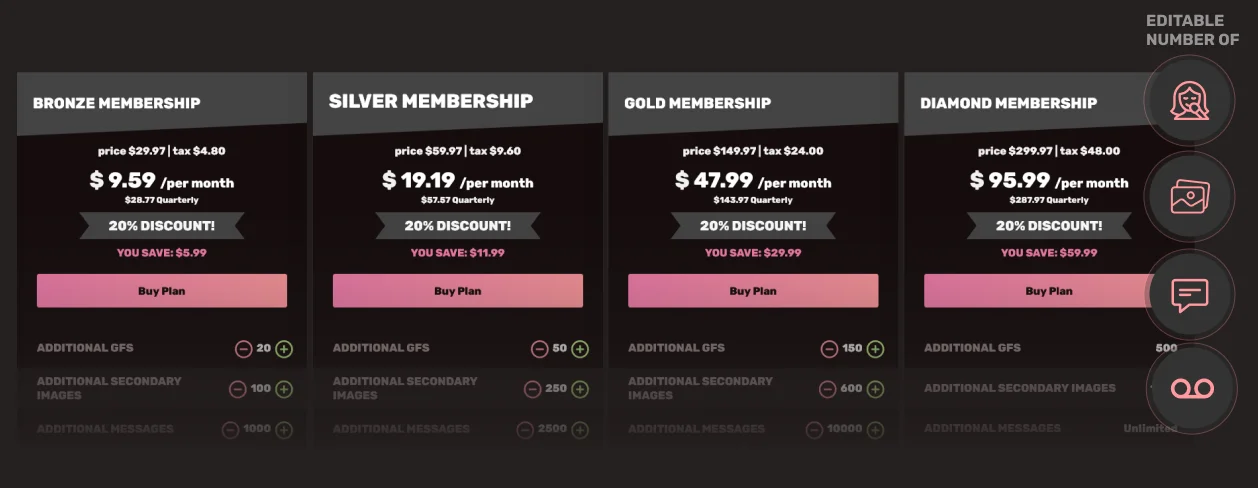Decrease Bronze additional GFS with minus
Viewport: 1258px width, 488px height.
[243, 349]
